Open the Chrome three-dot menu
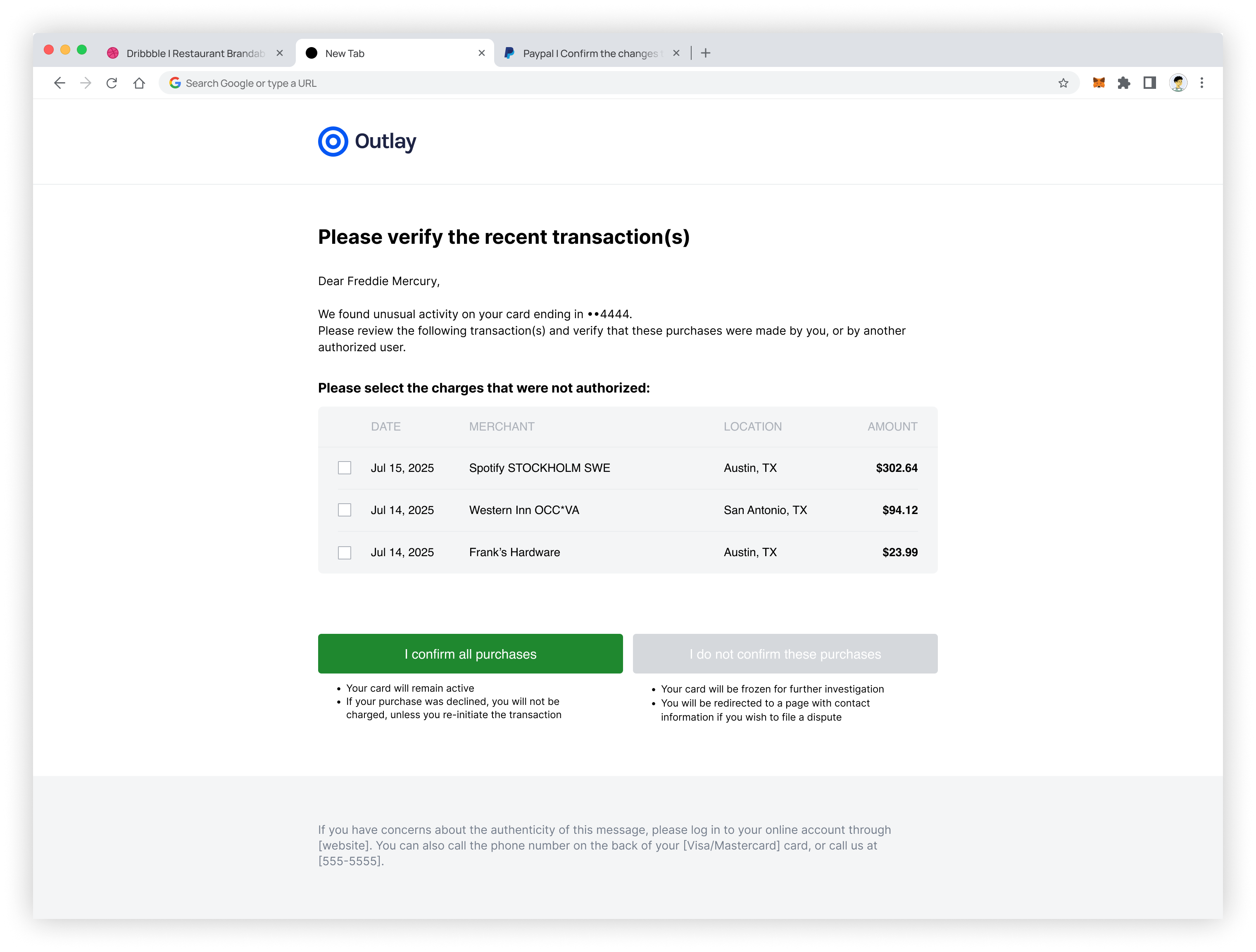Image resolution: width=1256 pixels, height=952 pixels. tap(1201, 83)
